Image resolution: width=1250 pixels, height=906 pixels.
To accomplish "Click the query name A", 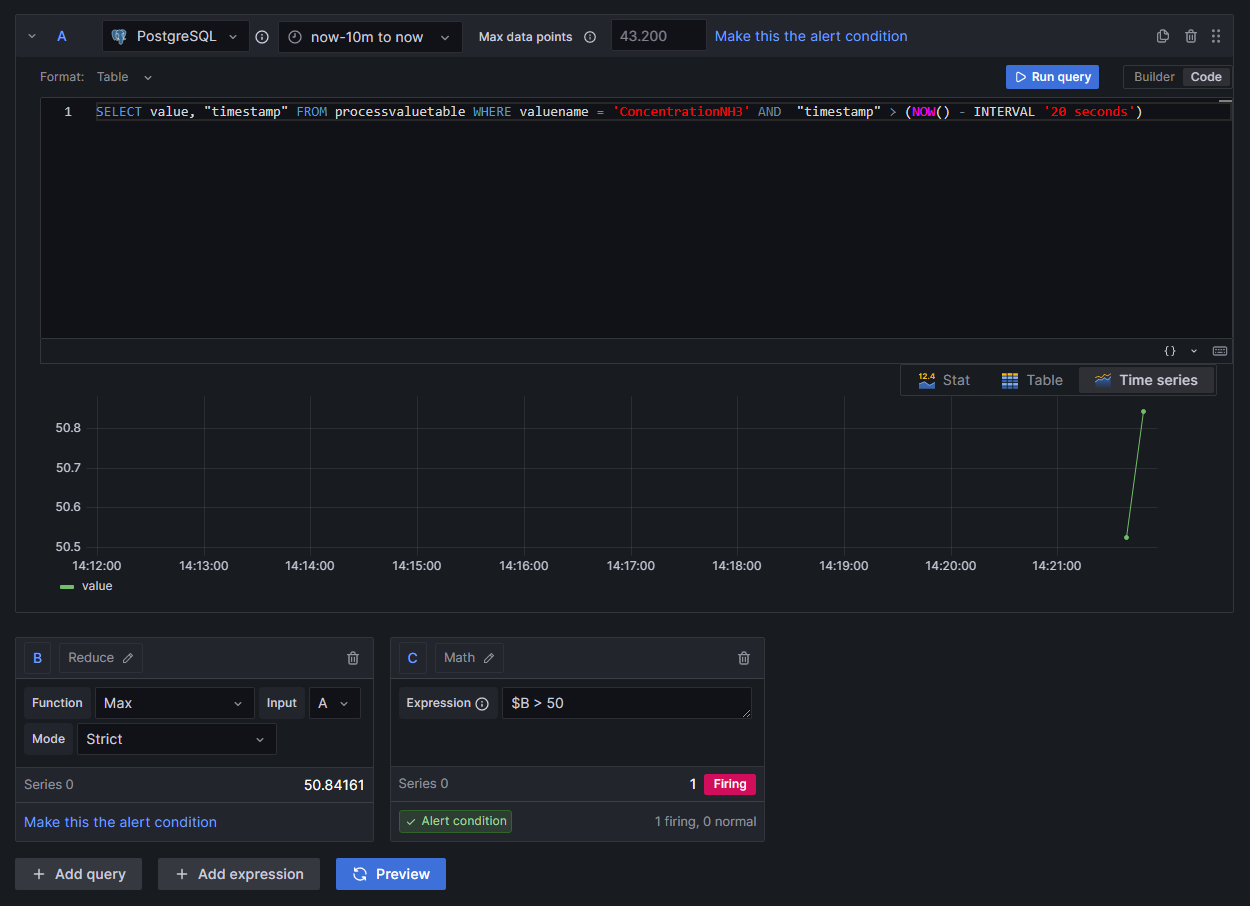I will point(62,36).
